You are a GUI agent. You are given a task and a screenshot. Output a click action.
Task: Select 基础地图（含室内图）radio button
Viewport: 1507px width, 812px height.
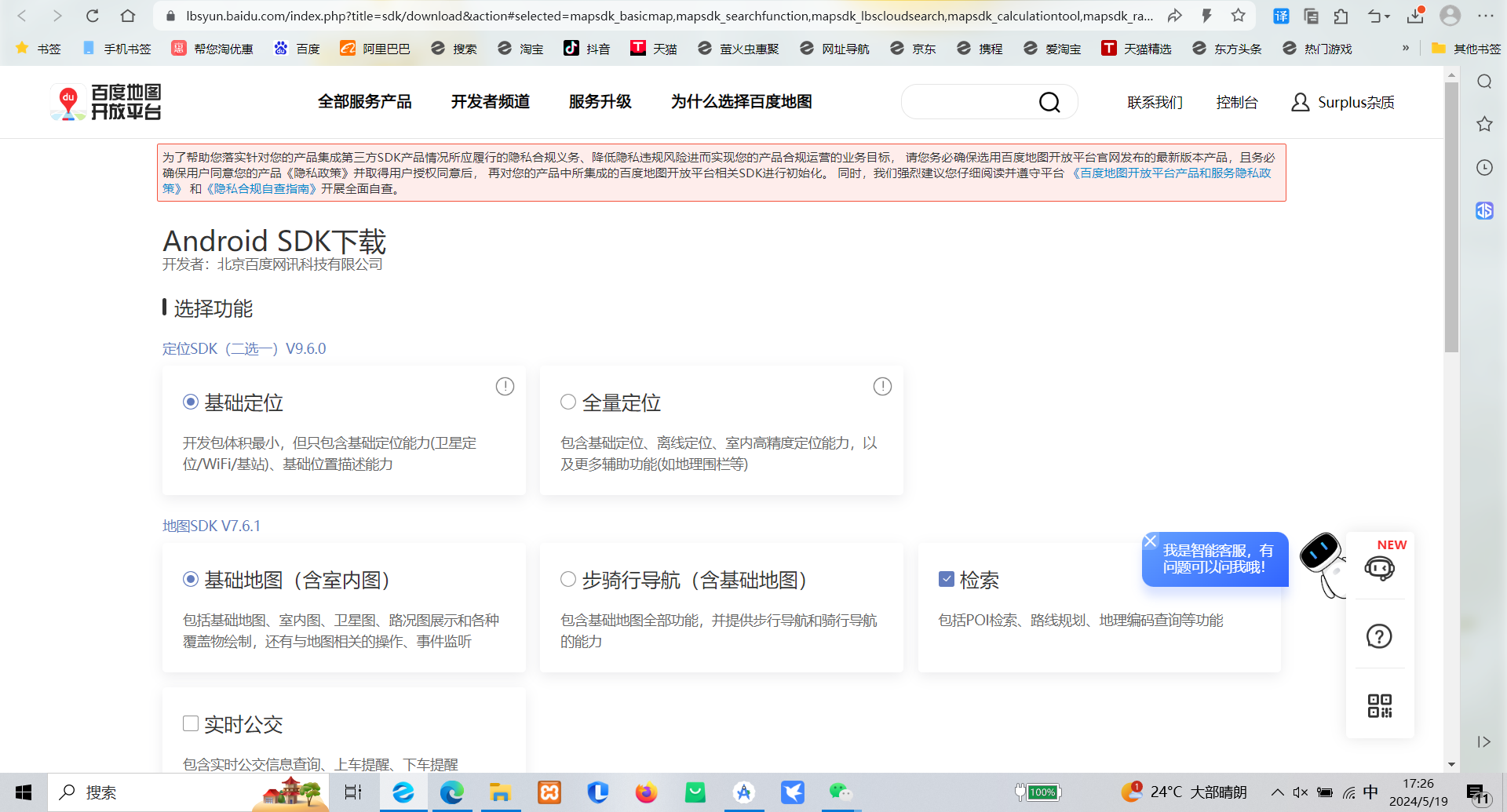[x=191, y=579]
